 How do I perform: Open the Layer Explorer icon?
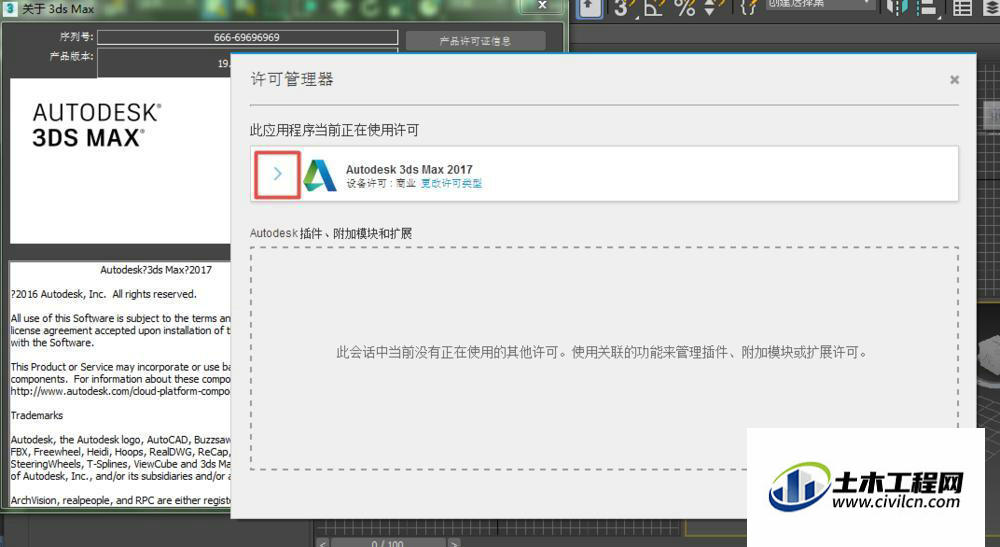[x=992, y=8]
